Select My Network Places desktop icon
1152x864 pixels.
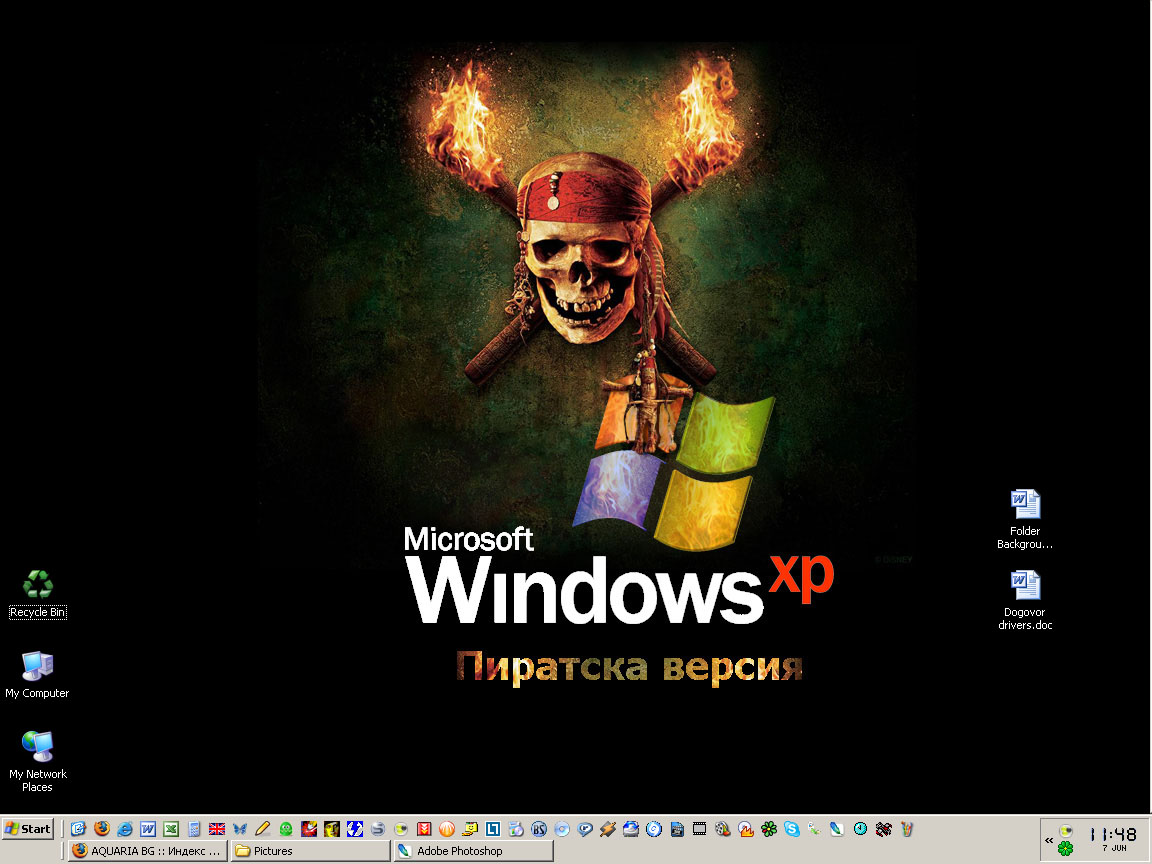[x=37, y=762]
